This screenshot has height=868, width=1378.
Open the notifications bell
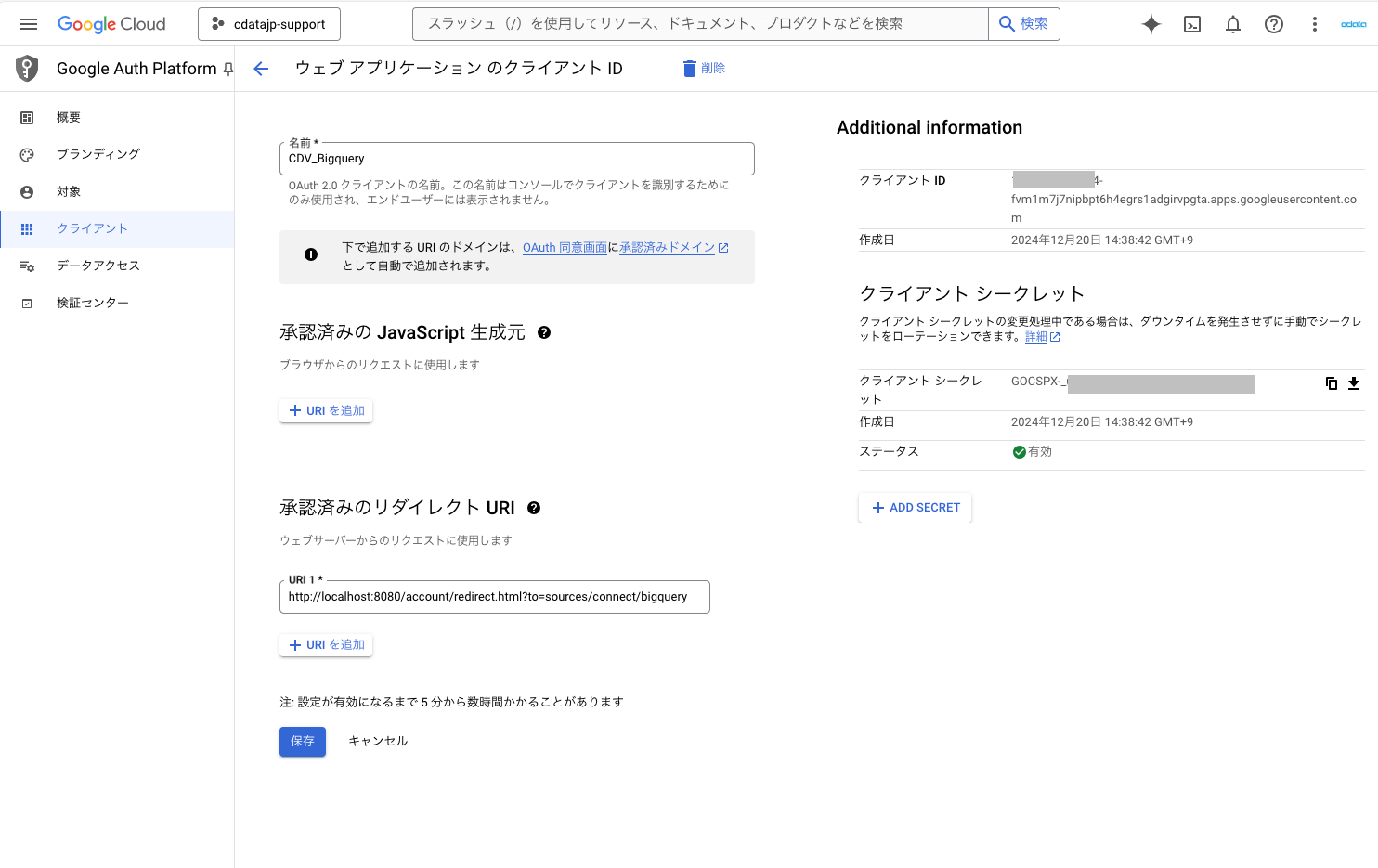[x=1233, y=24]
